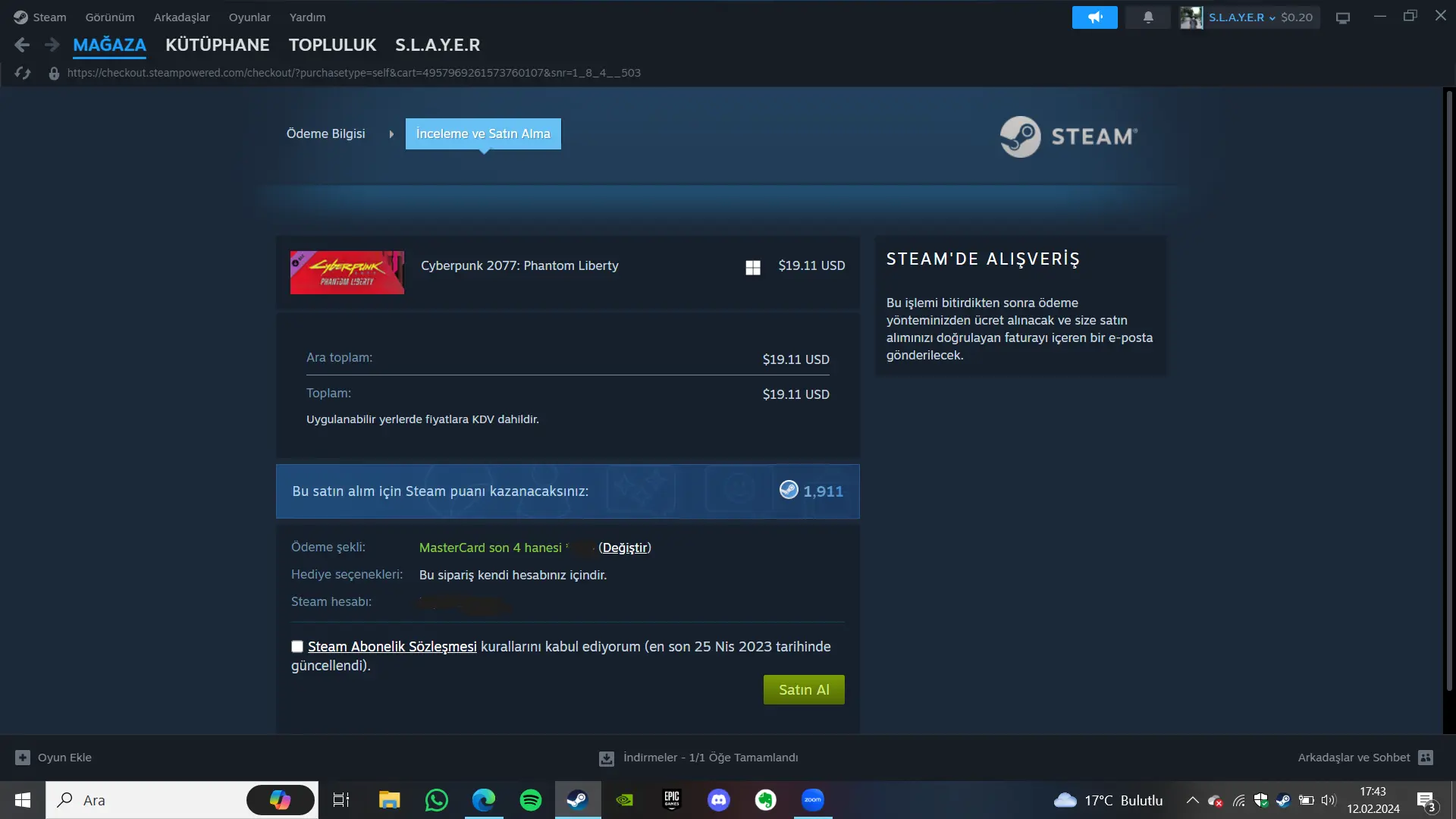Screen dimensions: 1456x819
Task: Reload the checkout page
Action: (23, 73)
